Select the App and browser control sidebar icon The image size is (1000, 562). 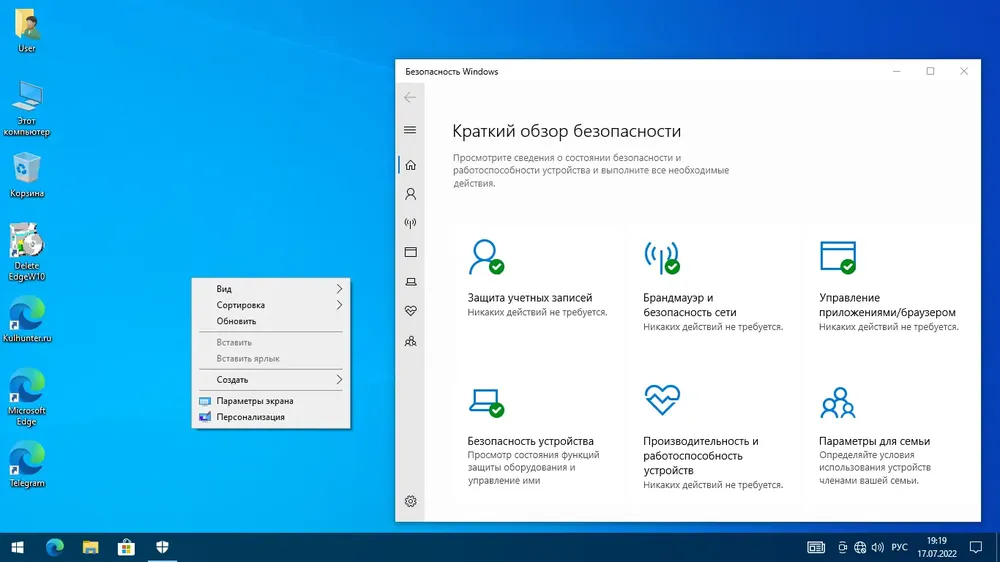tap(410, 252)
